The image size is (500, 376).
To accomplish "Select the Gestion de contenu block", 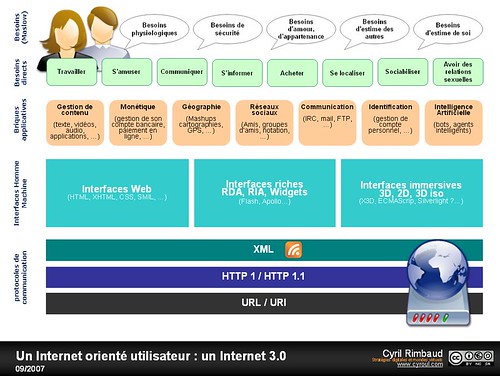I will 75,123.
